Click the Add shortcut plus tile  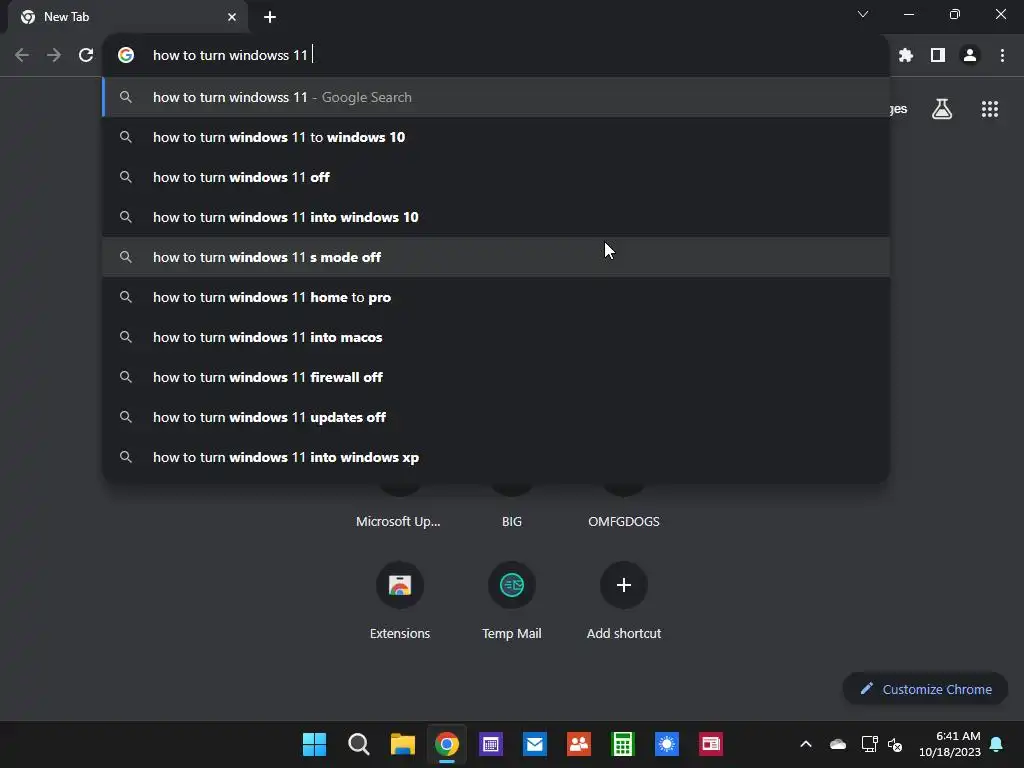624,585
